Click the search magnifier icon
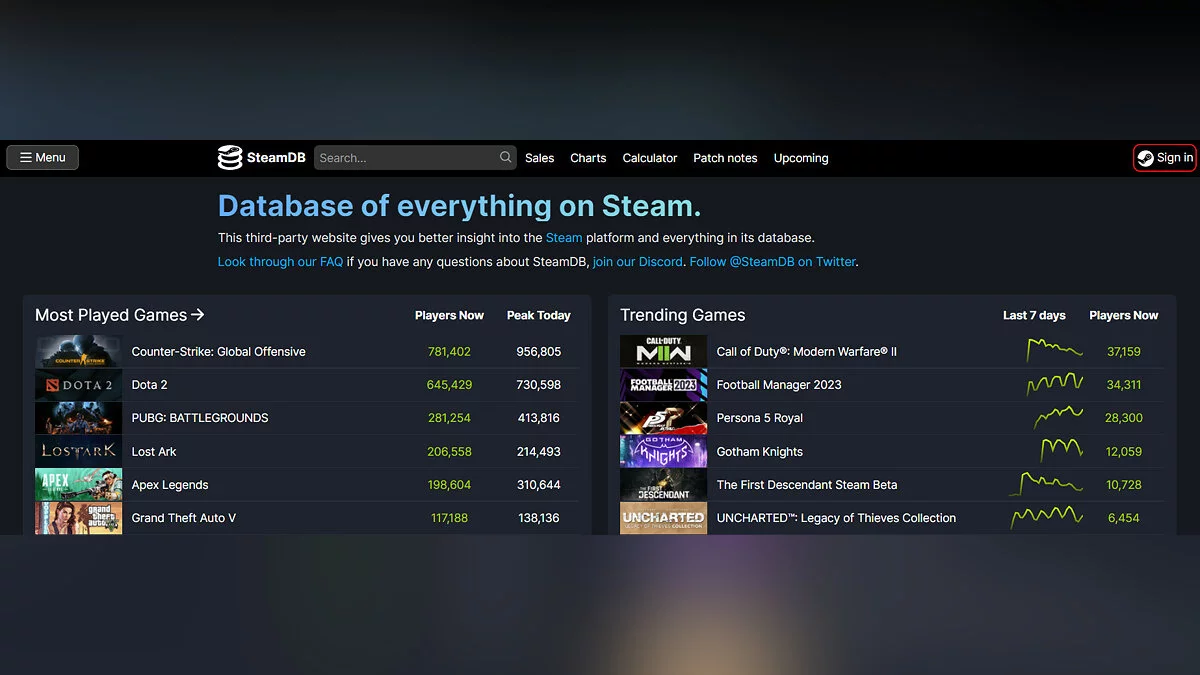The width and height of the screenshot is (1200, 675). 506,157
